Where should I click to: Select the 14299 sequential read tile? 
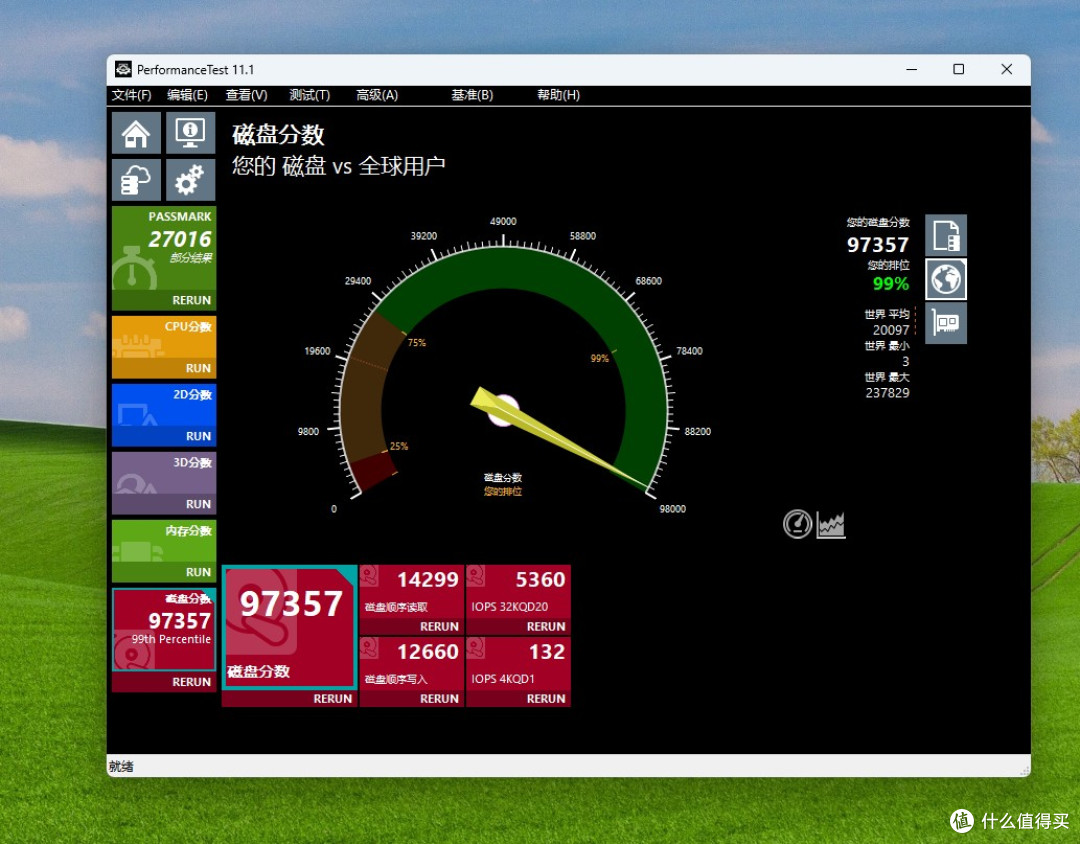[412, 592]
